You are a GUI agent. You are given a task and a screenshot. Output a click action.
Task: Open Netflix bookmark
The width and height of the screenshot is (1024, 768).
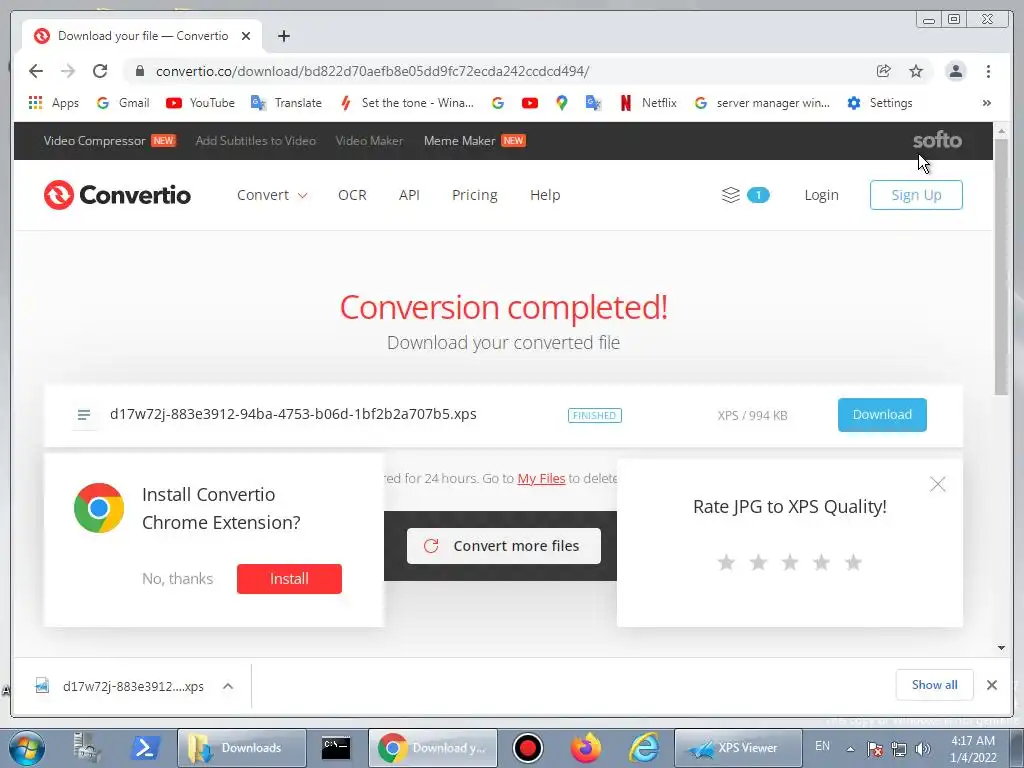click(648, 103)
